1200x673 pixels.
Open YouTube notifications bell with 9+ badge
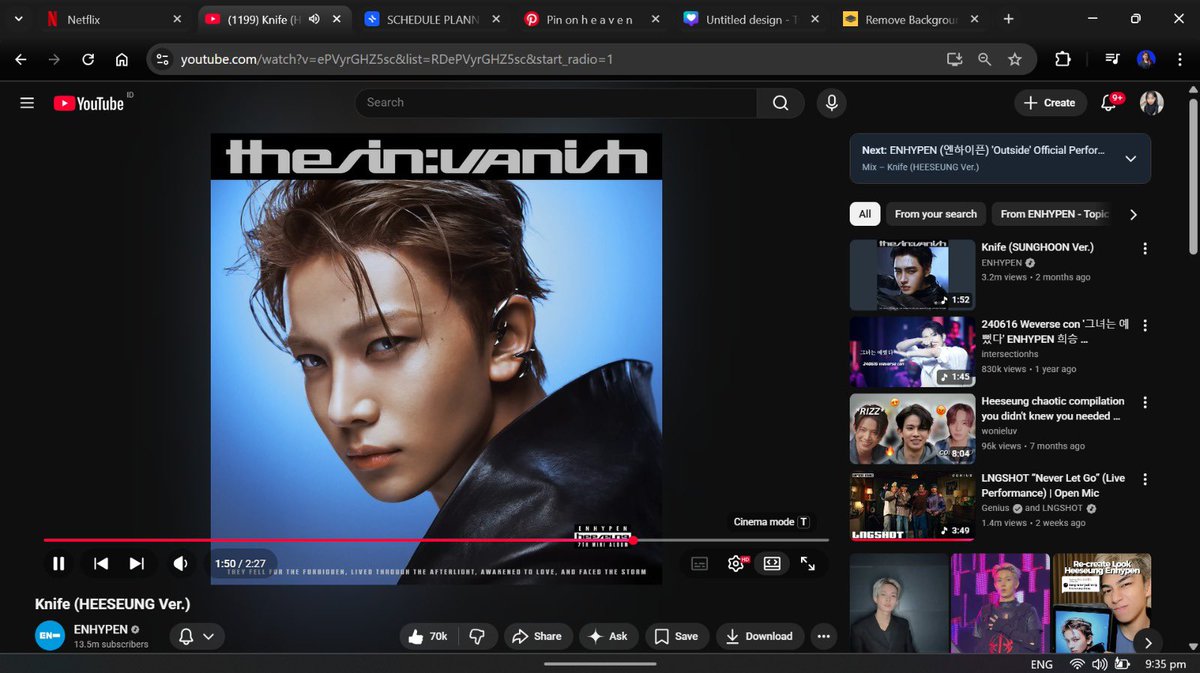tap(1108, 102)
